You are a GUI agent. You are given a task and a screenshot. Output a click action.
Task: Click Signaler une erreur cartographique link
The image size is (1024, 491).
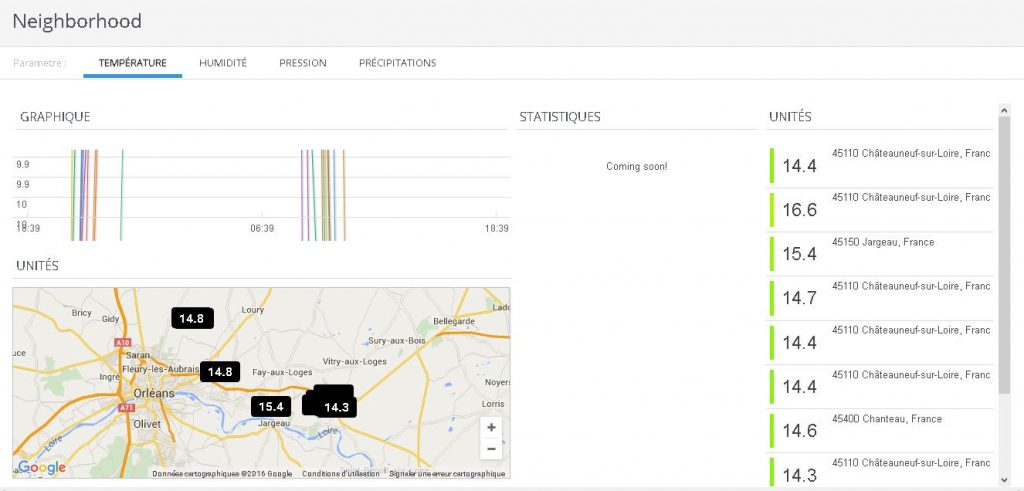tap(447, 474)
